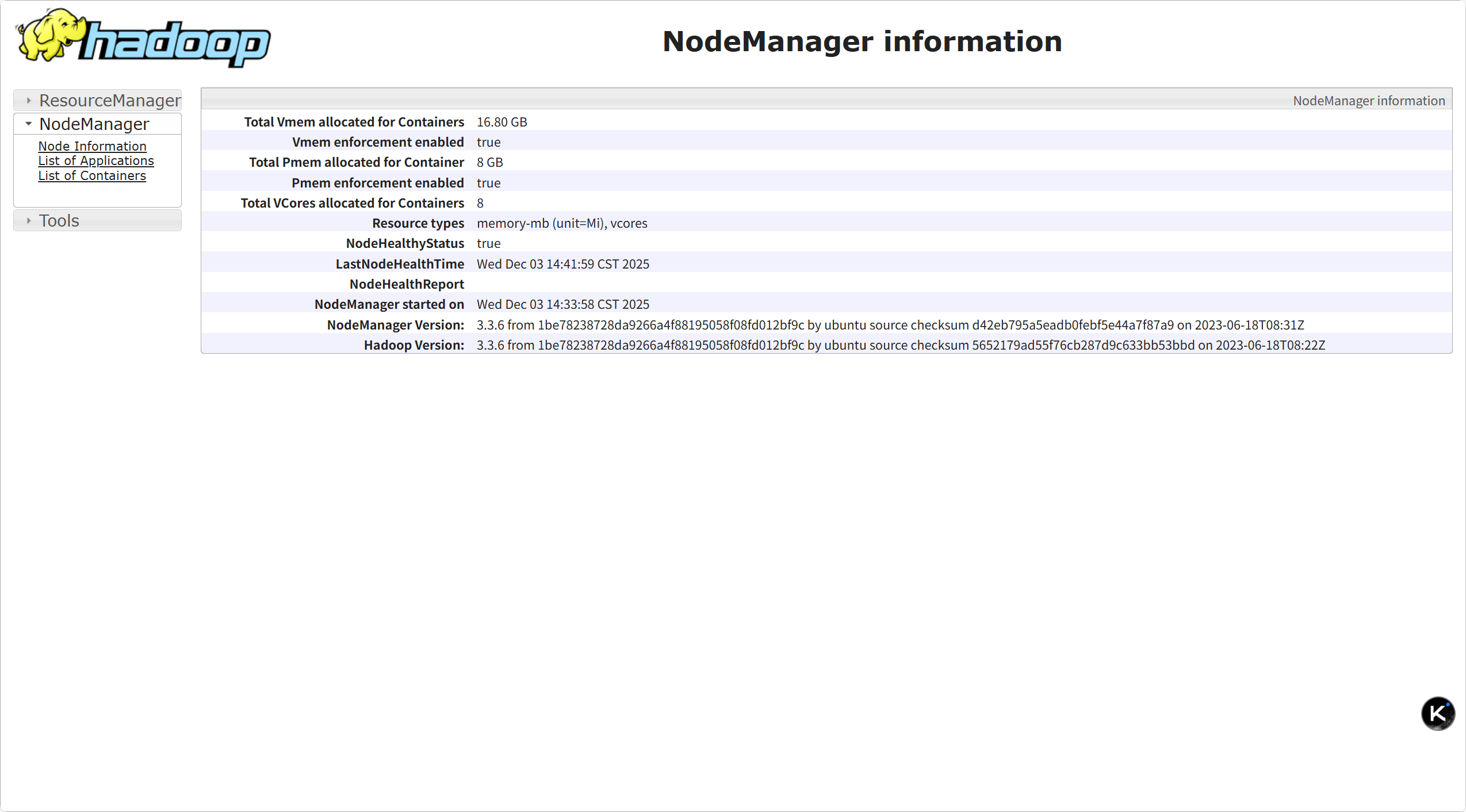Screen dimensions: 1466x812
Task: Click the LastNodeHealthTime timestamp value
Action: 562,264
